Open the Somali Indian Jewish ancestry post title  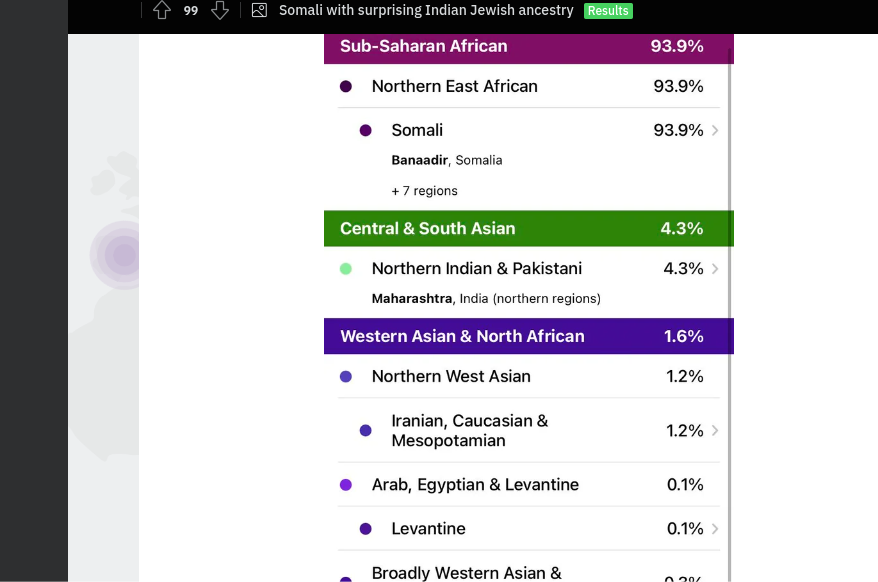pyautogui.click(x=426, y=10)
